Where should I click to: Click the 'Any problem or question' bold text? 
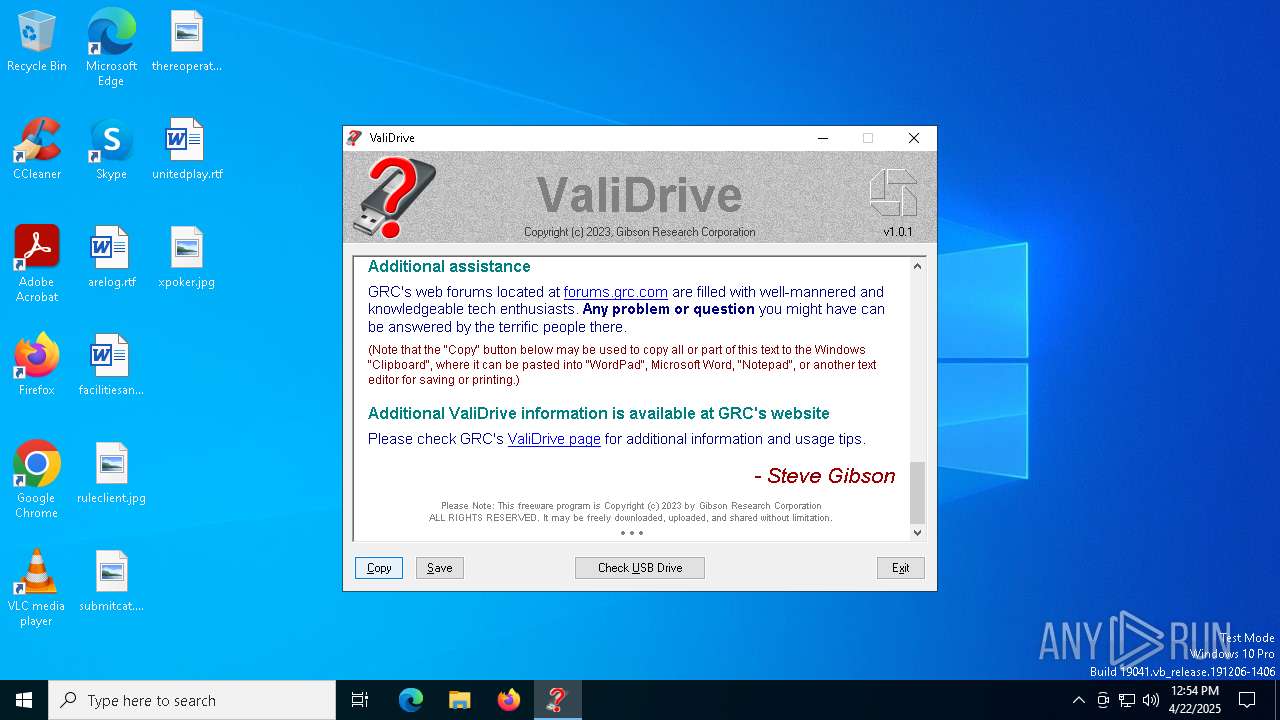[668, 310]
